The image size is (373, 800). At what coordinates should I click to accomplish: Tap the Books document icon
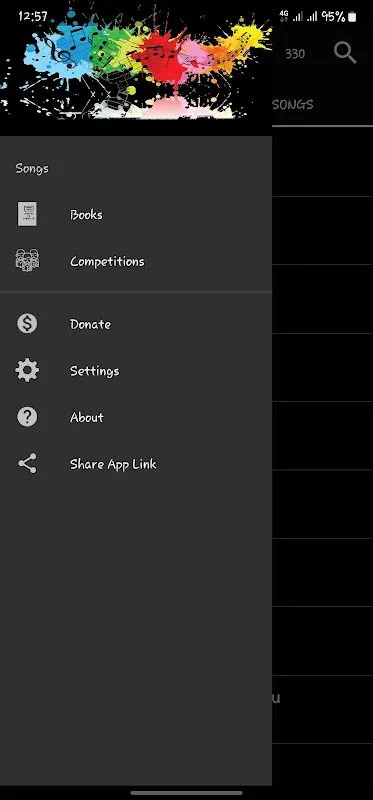tap(27, 214)
